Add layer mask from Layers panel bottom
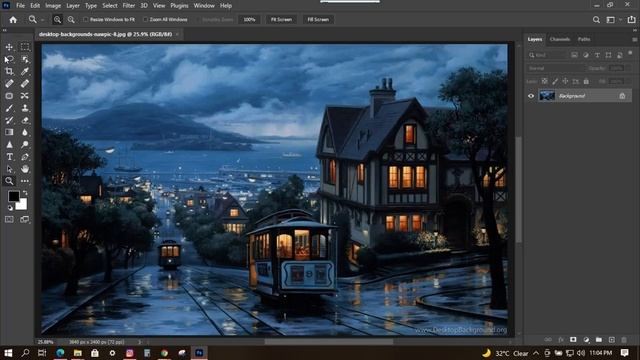This screenshot has height=360, width=640. tap(573, 340)
